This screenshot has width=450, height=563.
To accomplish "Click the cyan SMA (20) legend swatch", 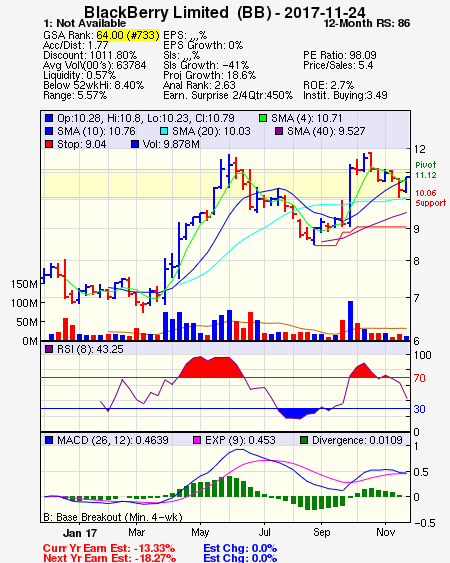I will tap(164, 131).
